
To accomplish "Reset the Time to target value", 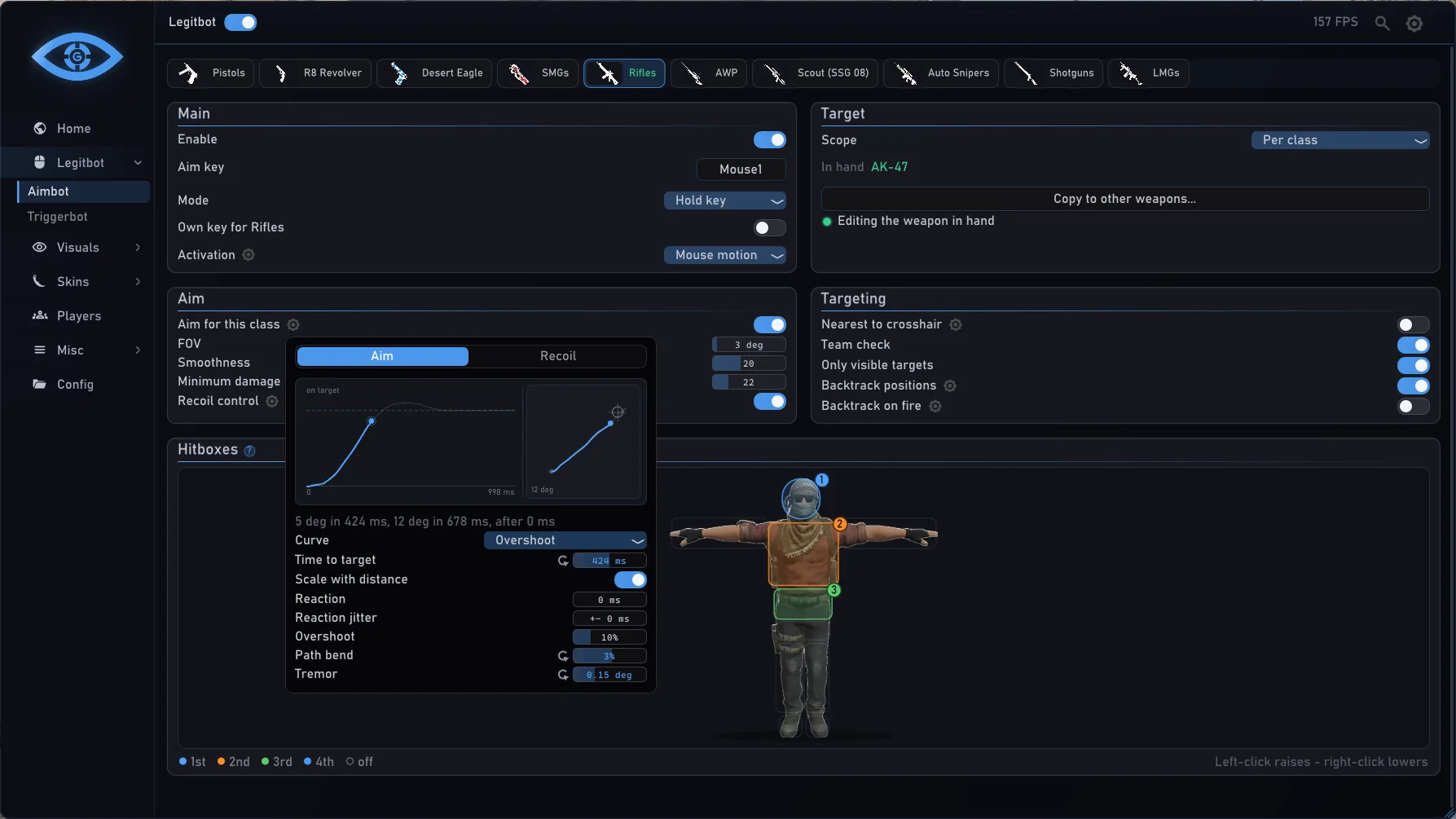I will 563,561.
